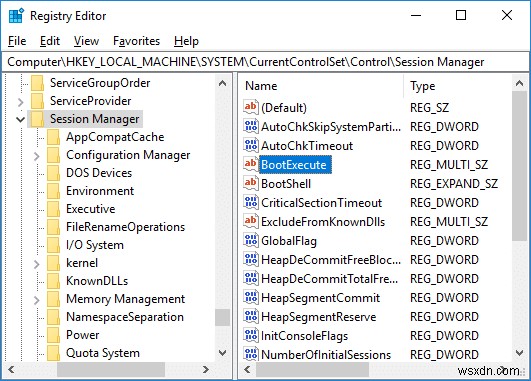The width and height of the screenshot is (531, 381).
Task: Open the View menu
Action: pyautogui.click(x=86, y=41)
